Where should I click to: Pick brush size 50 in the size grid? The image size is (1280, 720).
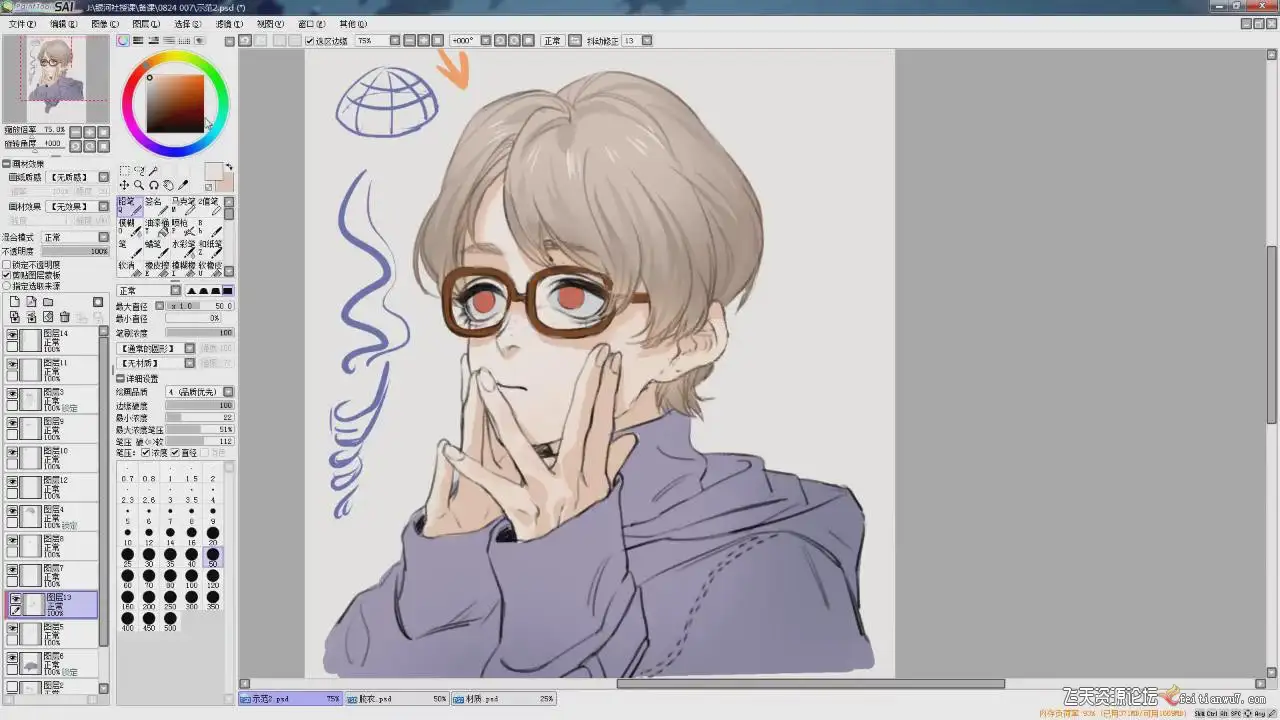[x=213, y=555]
